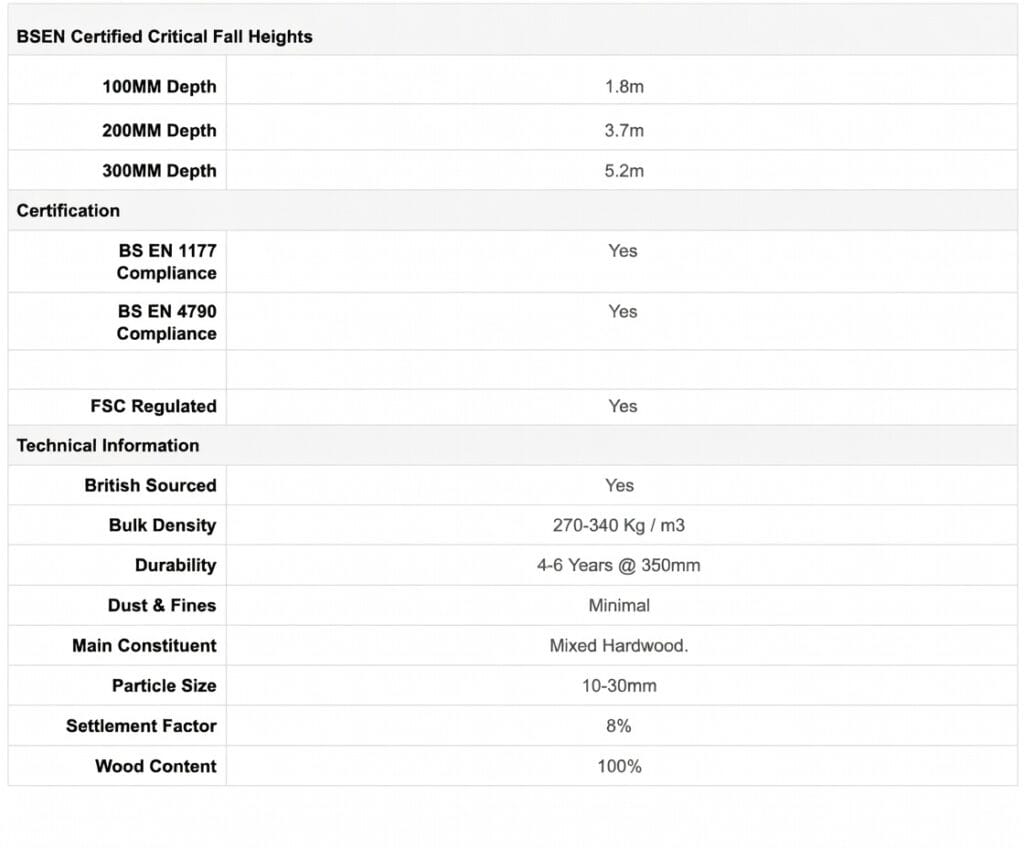Viewport: 1024px width, 848px height.
Task: Click the FSC Regulated row label
Action: 153,406
